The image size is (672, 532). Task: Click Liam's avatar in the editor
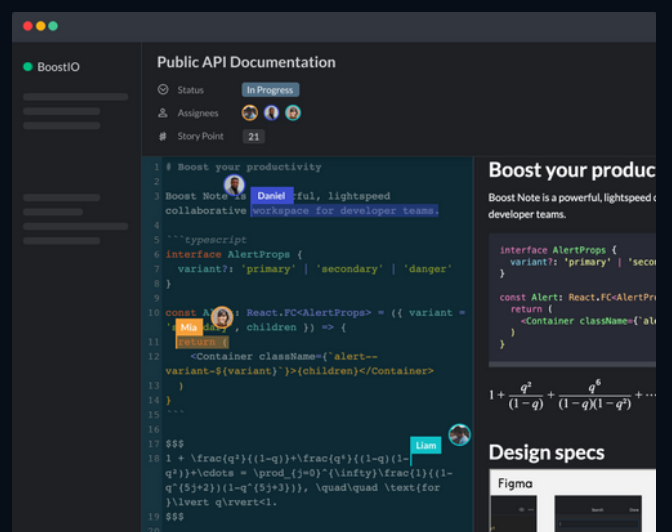coord(459,434)
